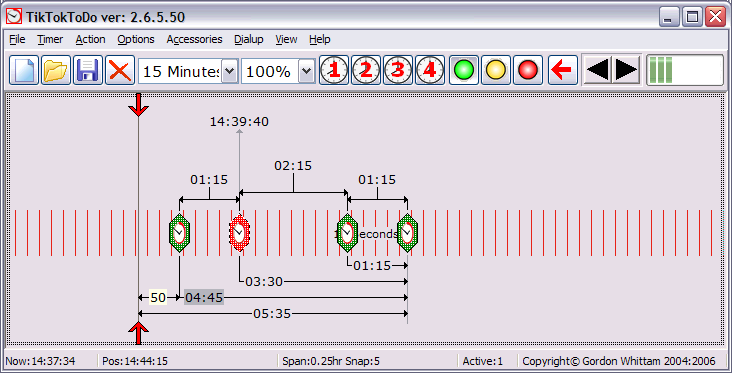
Task: Select timer clock preset 3
Action: [398, 70]
